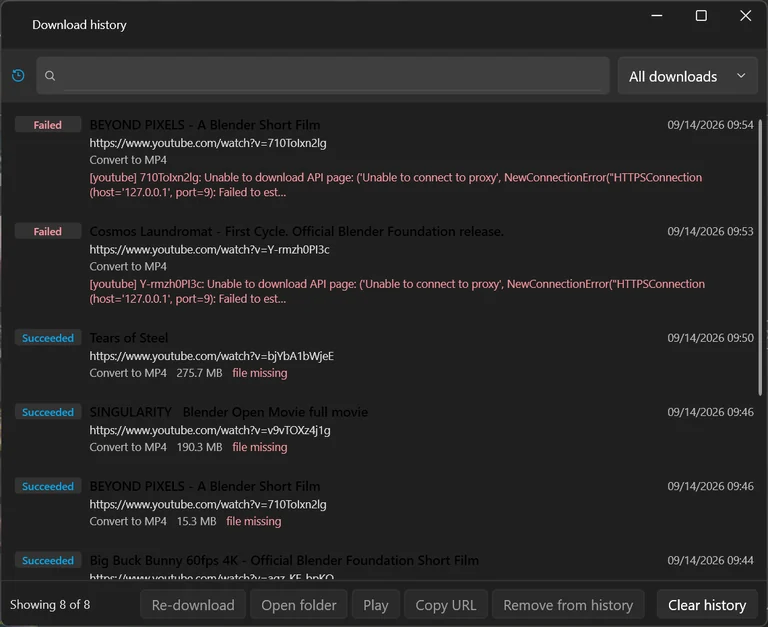Click the history list vertical scrollbar
Viewport: 768px width, 627px height.
click(760, 257)
